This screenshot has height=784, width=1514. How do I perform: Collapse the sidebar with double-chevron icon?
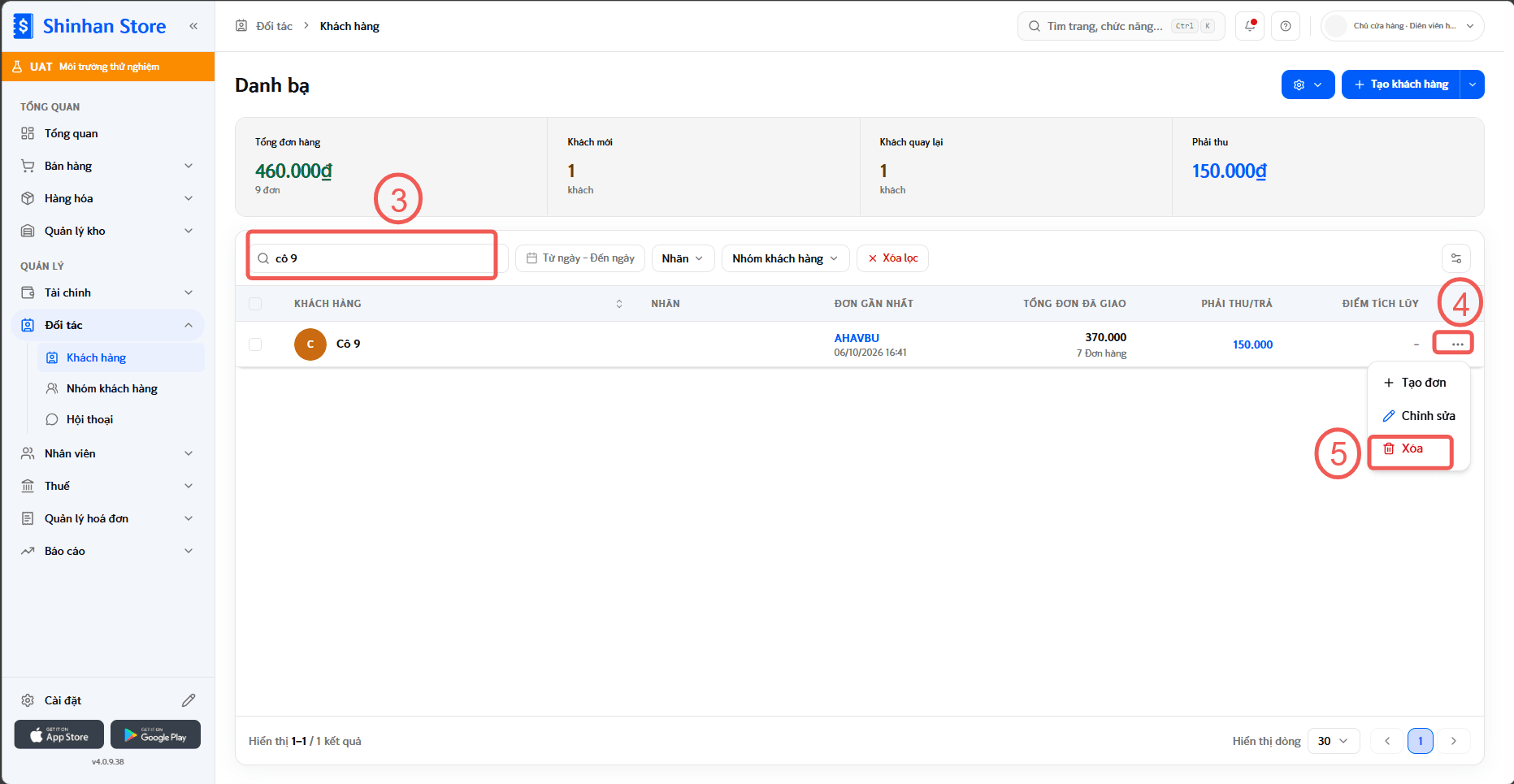pos(193,26)
